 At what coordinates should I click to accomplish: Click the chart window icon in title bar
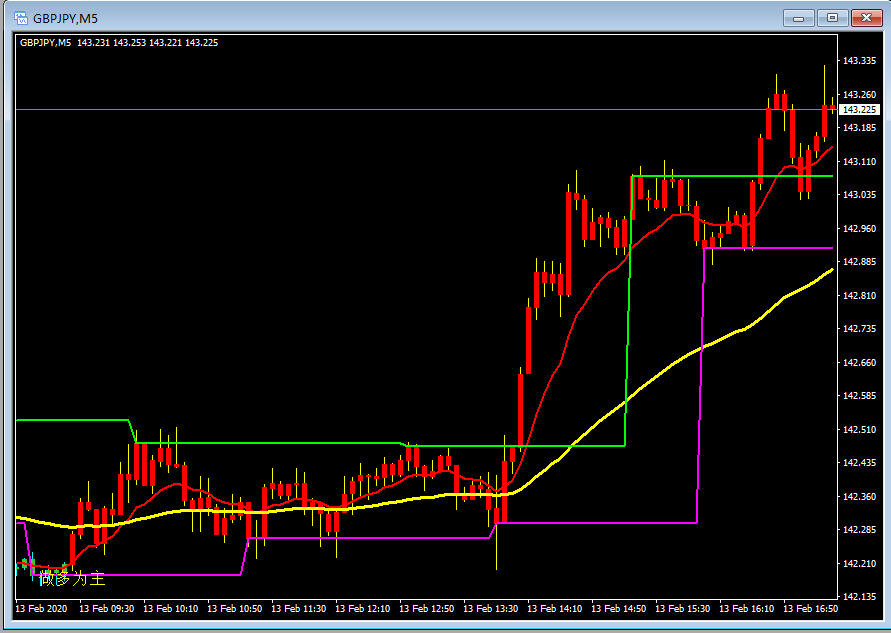19,17
